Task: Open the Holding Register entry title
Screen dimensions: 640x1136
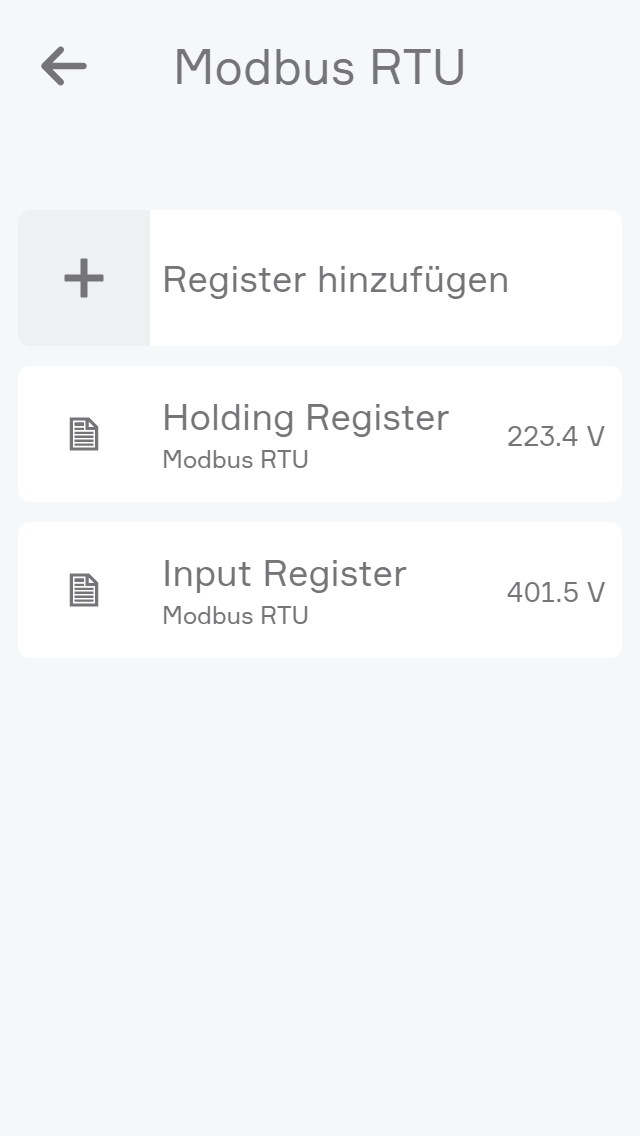Action: pos(305,417)
